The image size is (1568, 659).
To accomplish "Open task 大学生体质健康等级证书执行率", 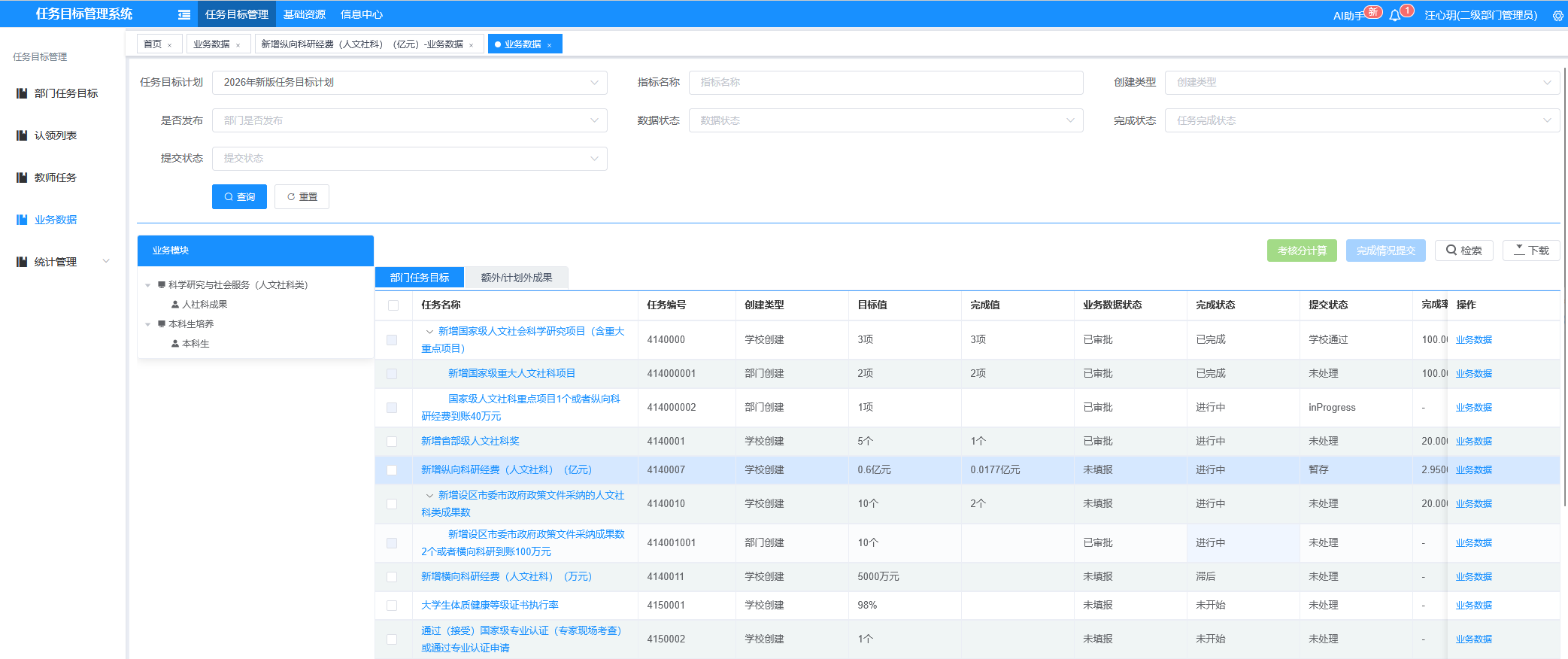I will click(x=490, y=606).
